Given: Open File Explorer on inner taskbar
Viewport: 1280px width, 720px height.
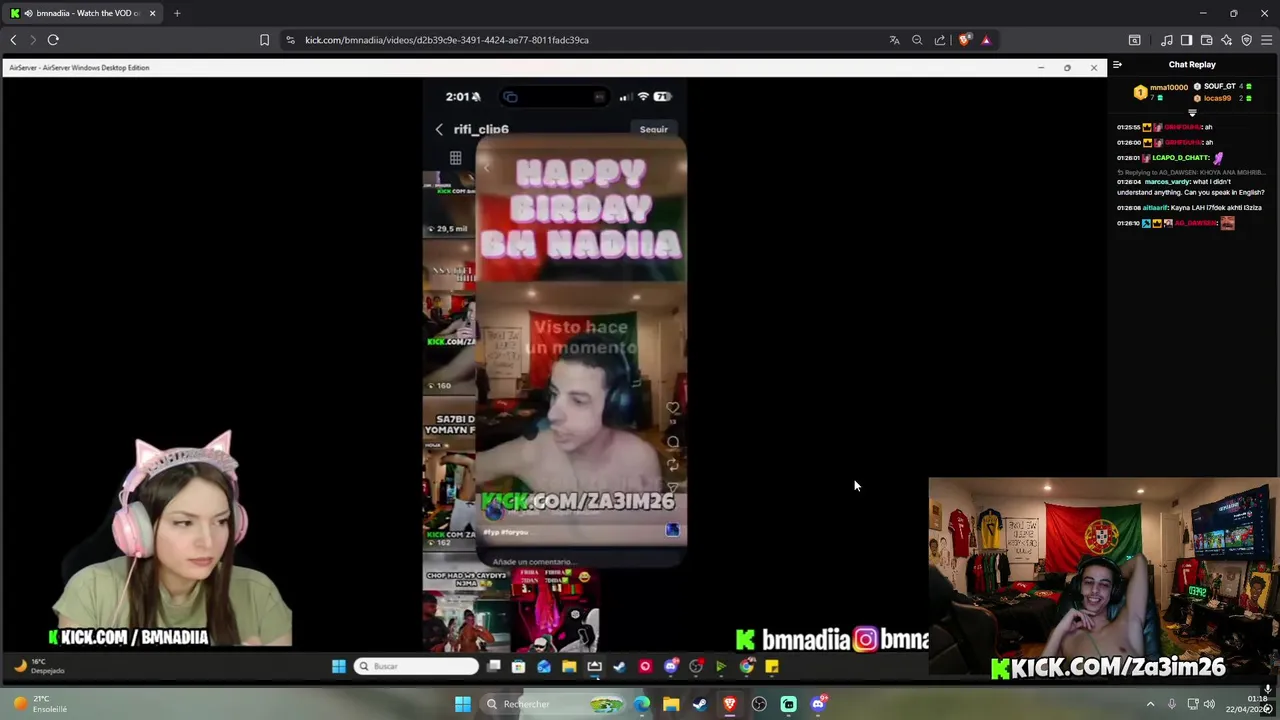Looking at the screenshot, I should point(569,666).
